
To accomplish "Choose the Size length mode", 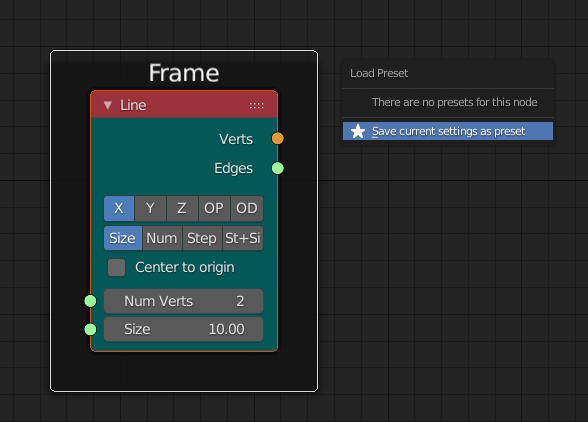I will (123, 238).
